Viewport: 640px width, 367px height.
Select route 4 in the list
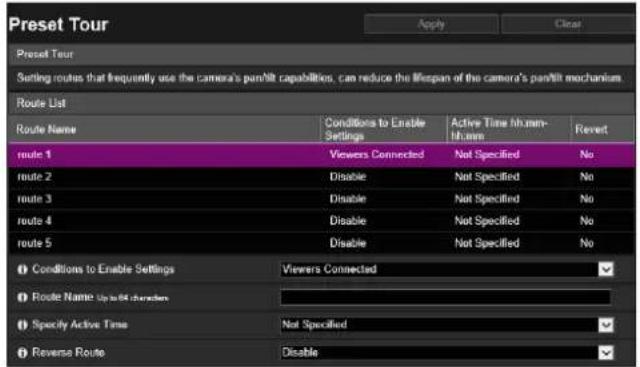tap(321, 221)
